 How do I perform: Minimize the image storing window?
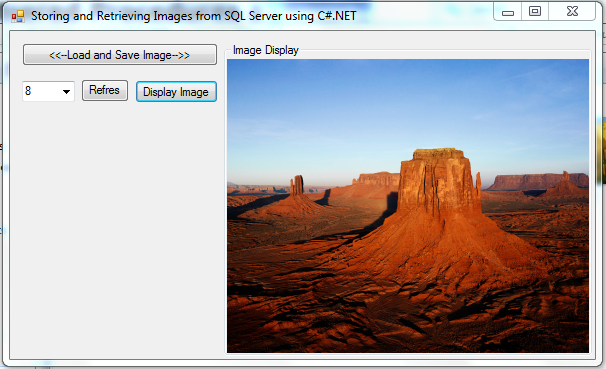507,12
